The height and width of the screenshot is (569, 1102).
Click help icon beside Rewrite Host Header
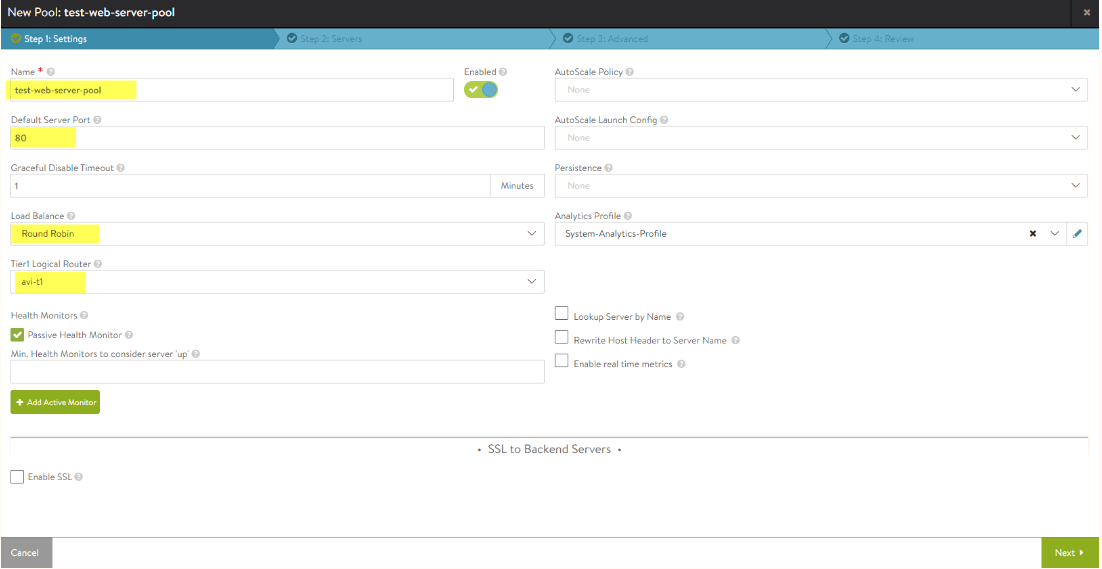[x=735, y=340]
